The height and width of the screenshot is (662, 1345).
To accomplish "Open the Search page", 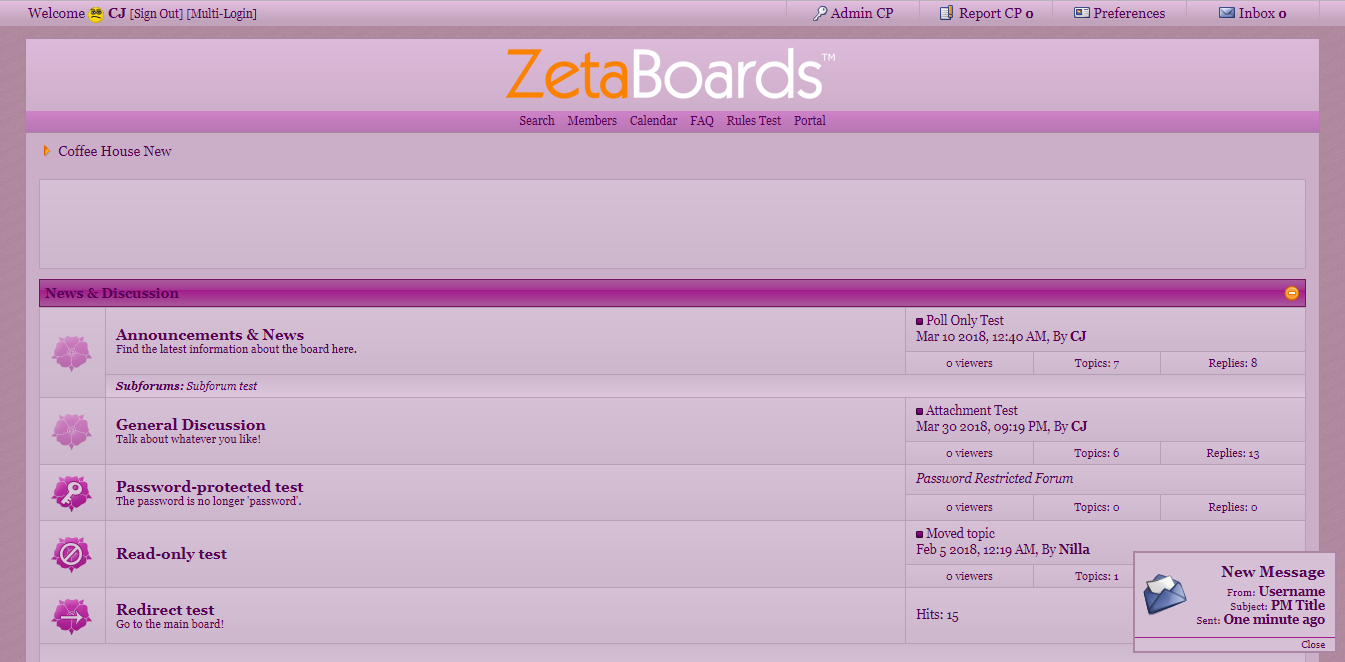I will (x=537, y=121).
